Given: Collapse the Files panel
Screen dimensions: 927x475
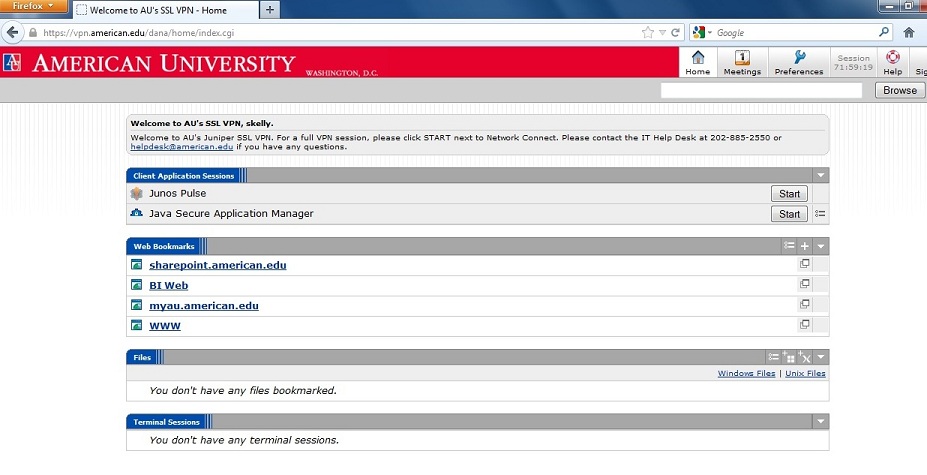Looking at the screenshot, I should tap(821, 357).
